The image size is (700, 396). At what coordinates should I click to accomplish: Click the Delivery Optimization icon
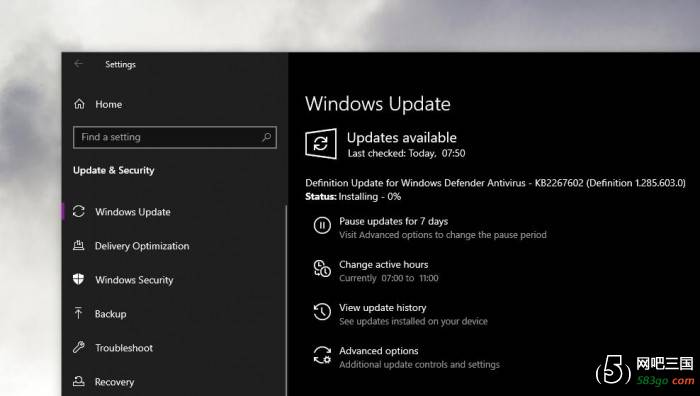pyautogui.click(x=79, y=245)
